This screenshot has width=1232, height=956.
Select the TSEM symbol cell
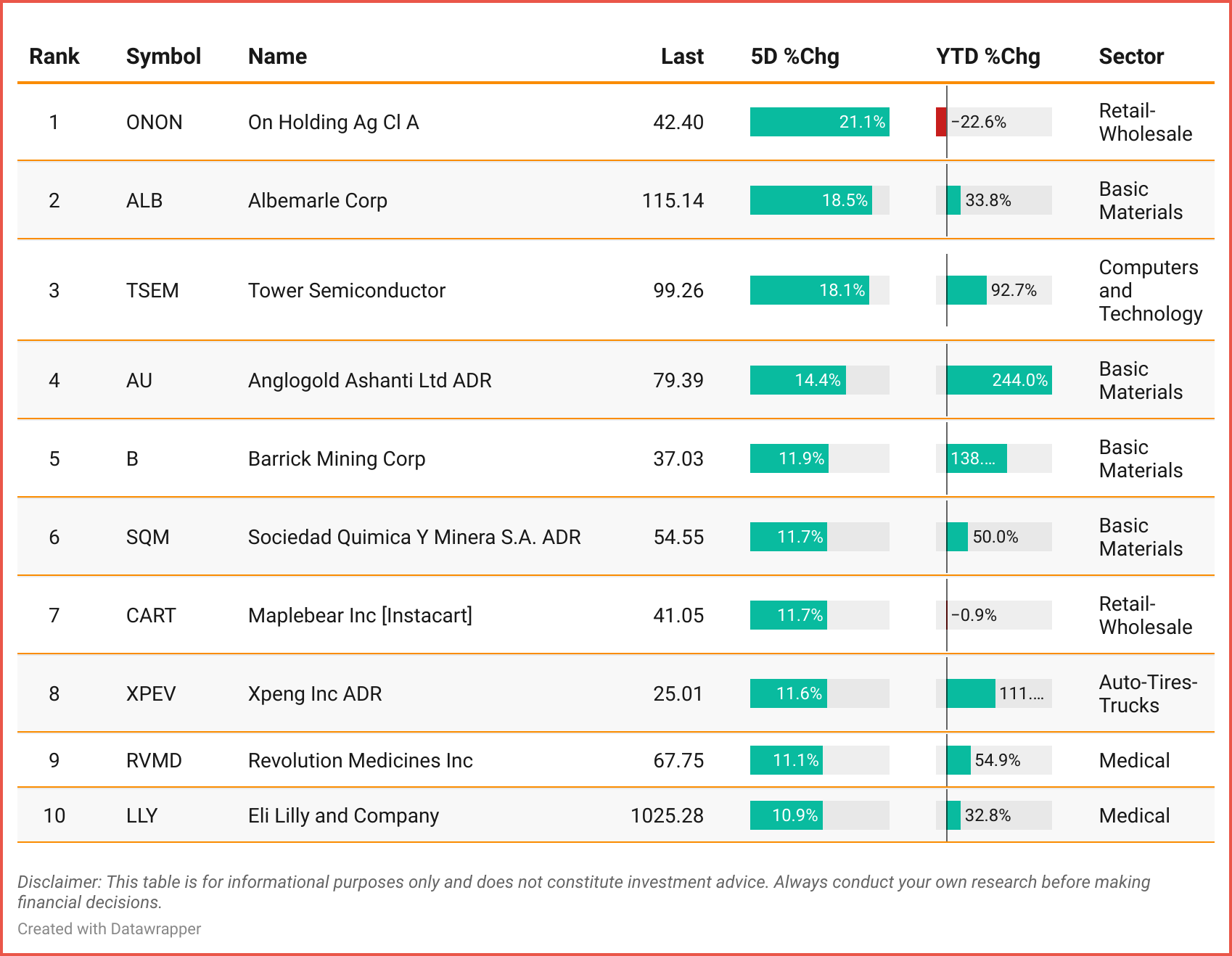click(x=152, y=290)
